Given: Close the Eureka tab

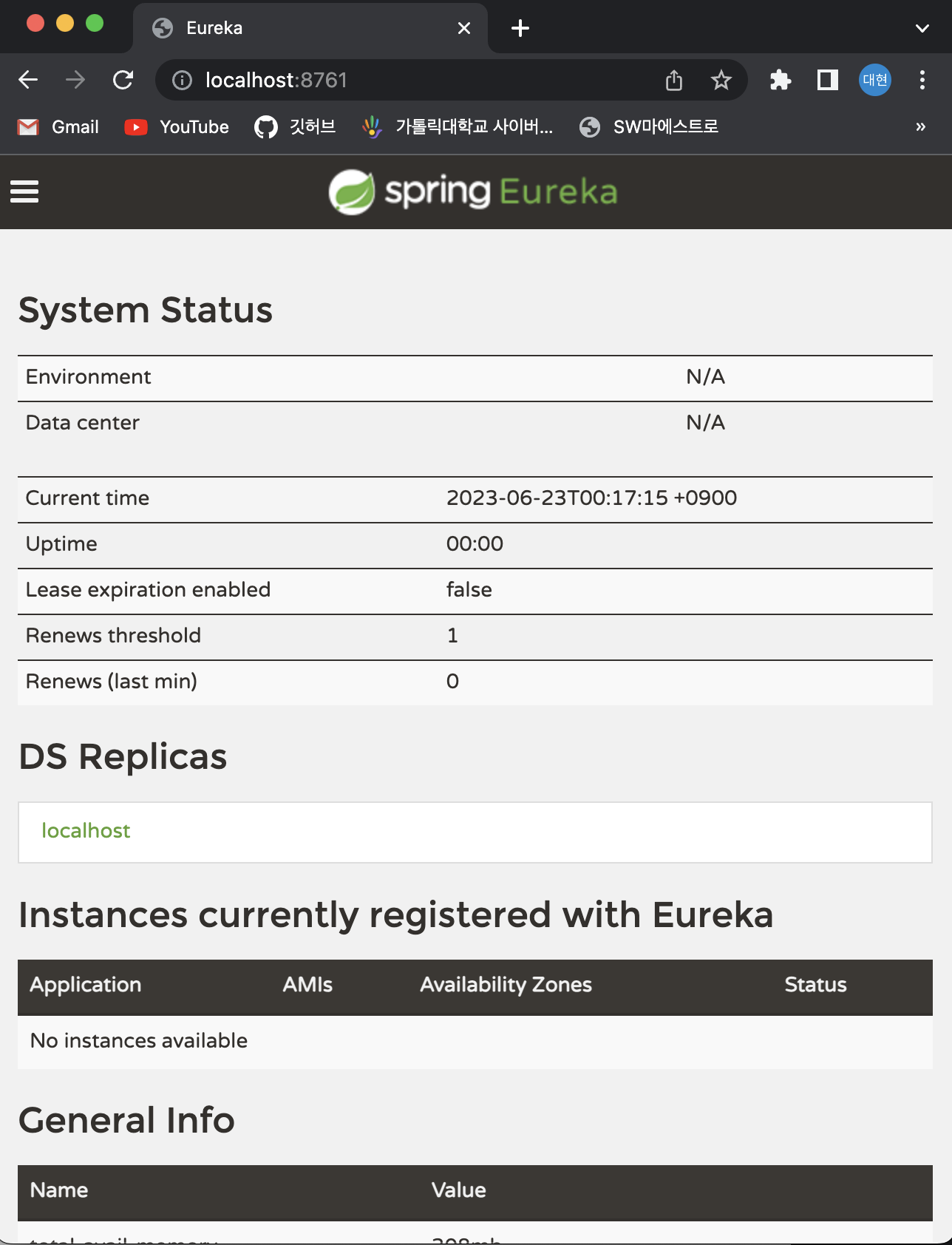Looking at the screenshot, I should (x=464, y=28).
